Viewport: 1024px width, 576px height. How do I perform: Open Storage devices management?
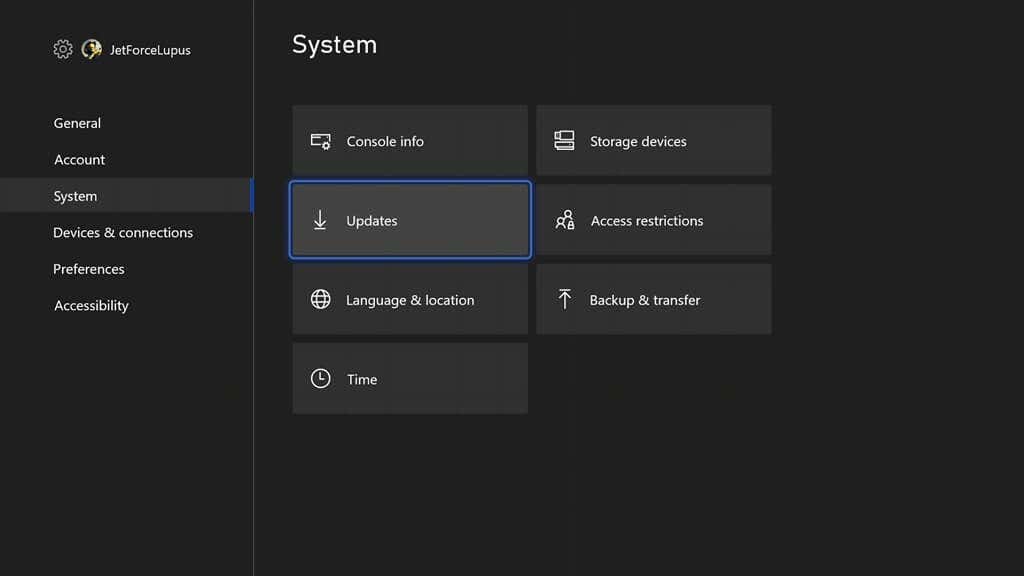point(654,140)
